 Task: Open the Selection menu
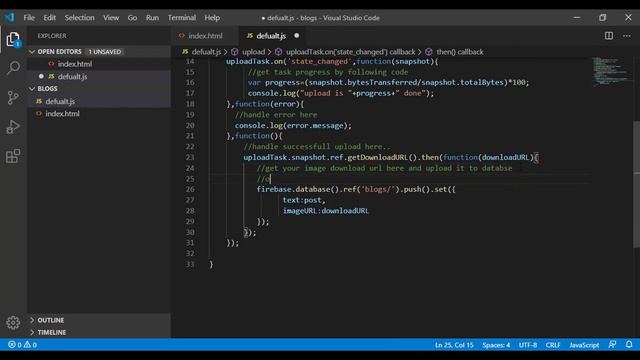[79, 18]
